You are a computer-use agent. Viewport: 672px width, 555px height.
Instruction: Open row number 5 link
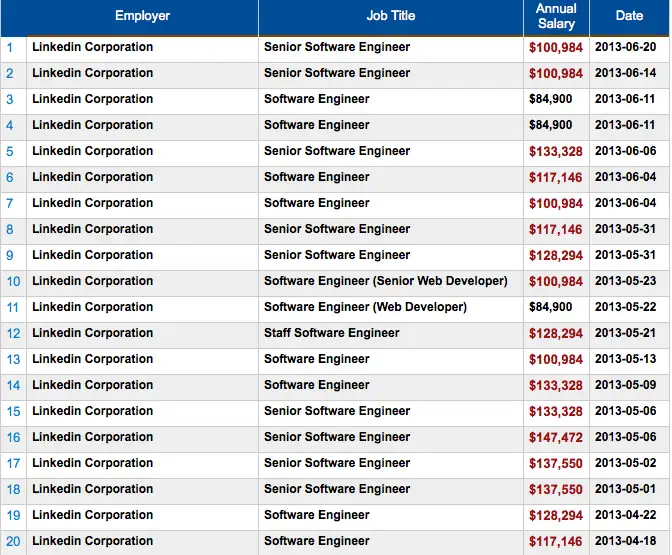point(9,152)
